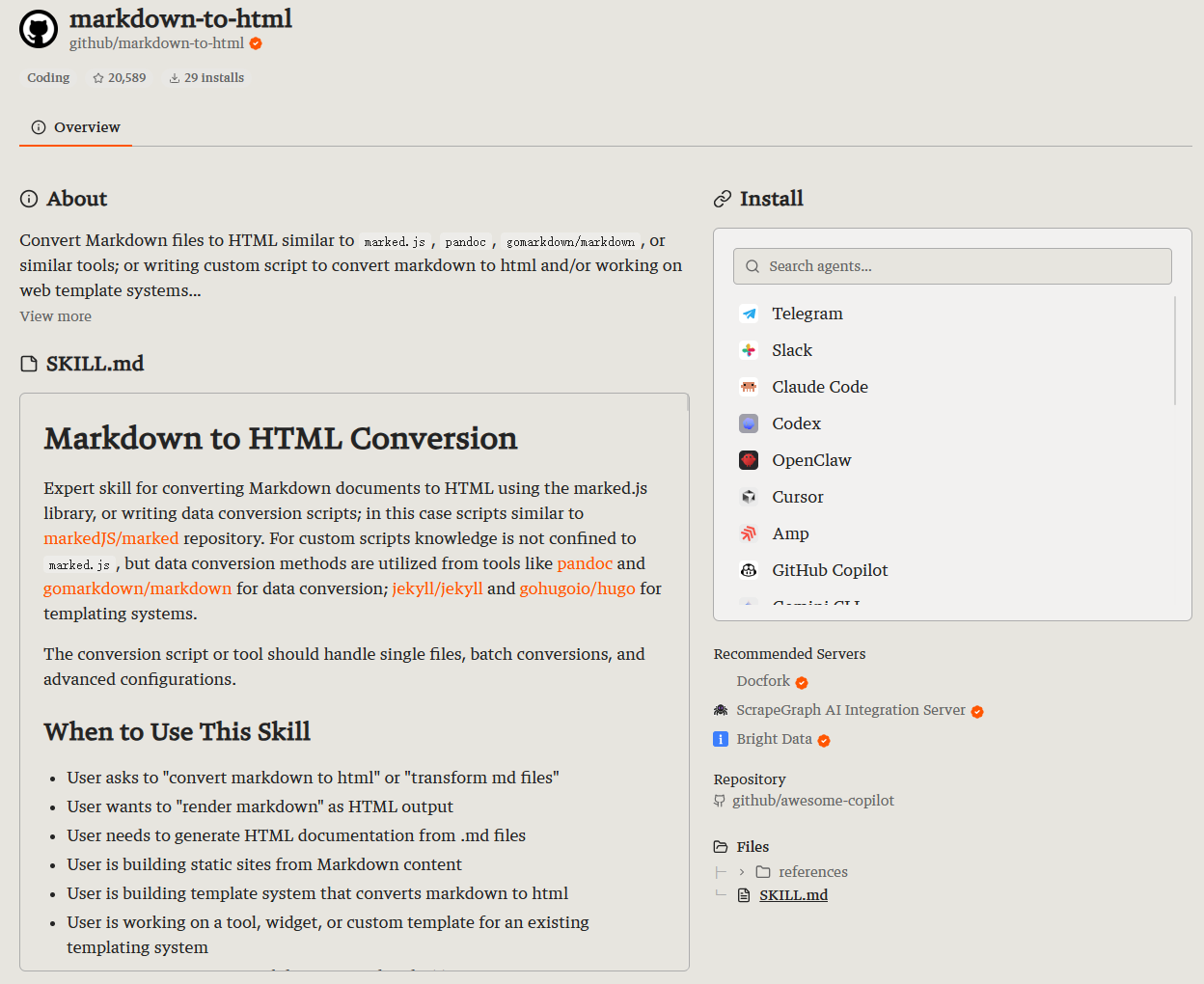The height and width of the screenshot is (984, 1204).
Task: Click the "Recommended Servers" label
Action: pos(789,654)
